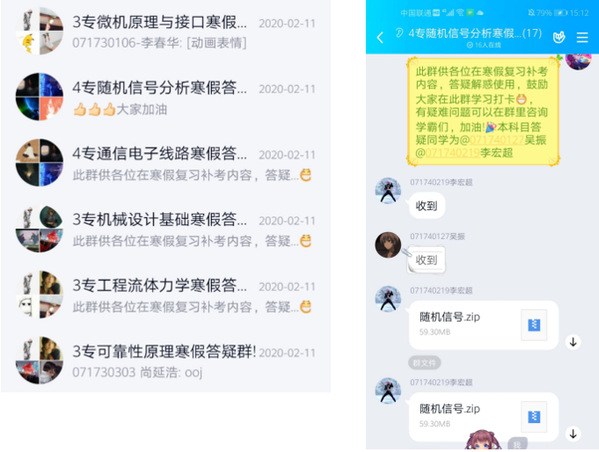
Task: View 071740219李宏超 avatar above 收到 message
Action: tap(388, 190)
